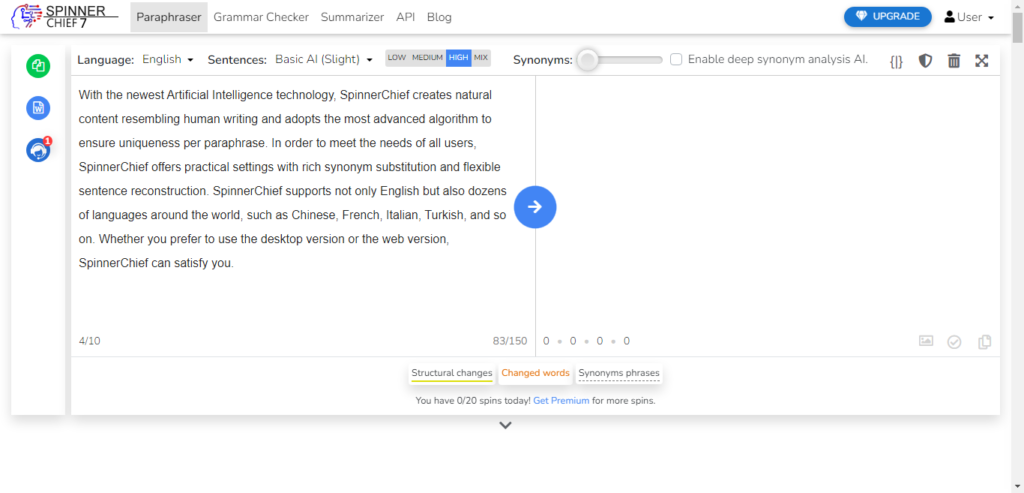The height and width of the screenshot is (493, 1024).
Task: Click the 83/150 word count text
Action: [510, 341]
